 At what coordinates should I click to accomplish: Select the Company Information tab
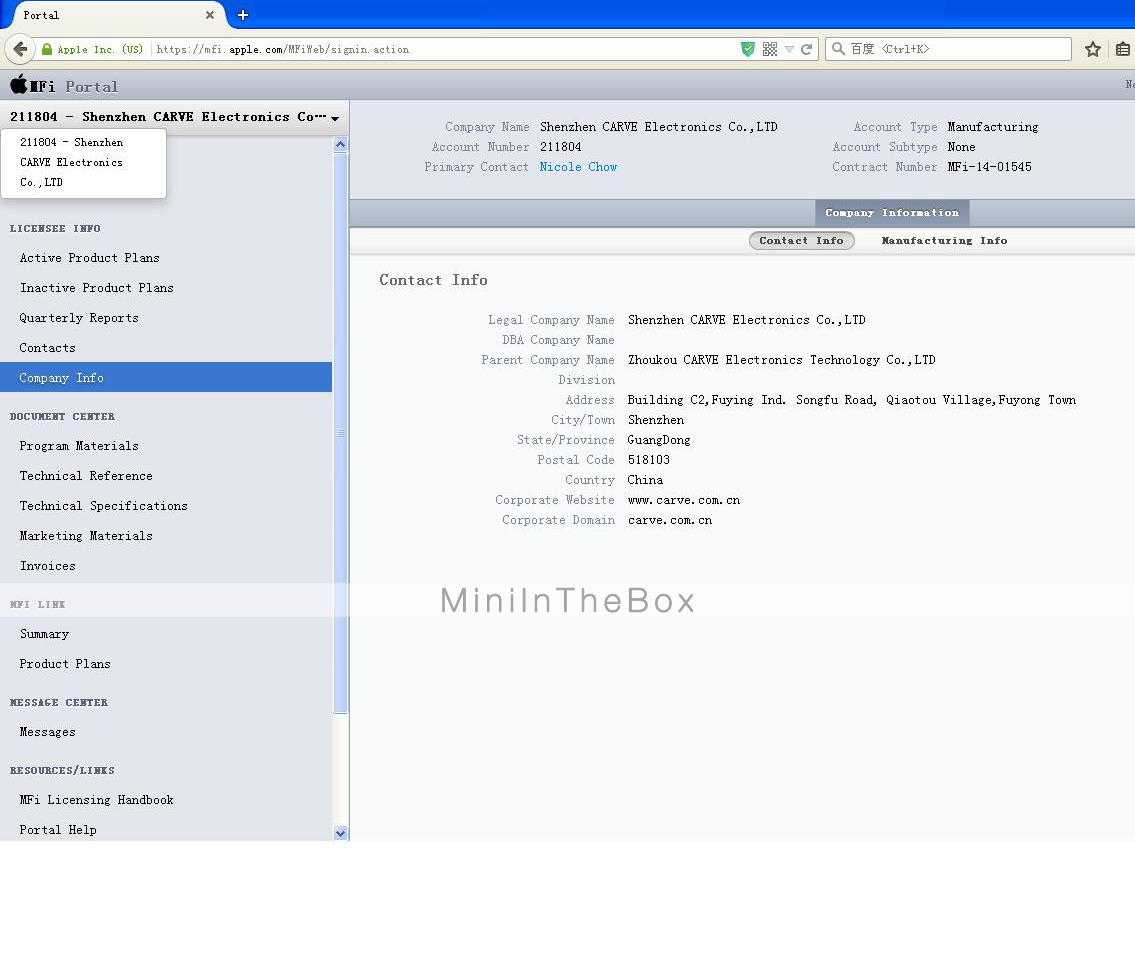pyautogui.click(x=891, y=213)
